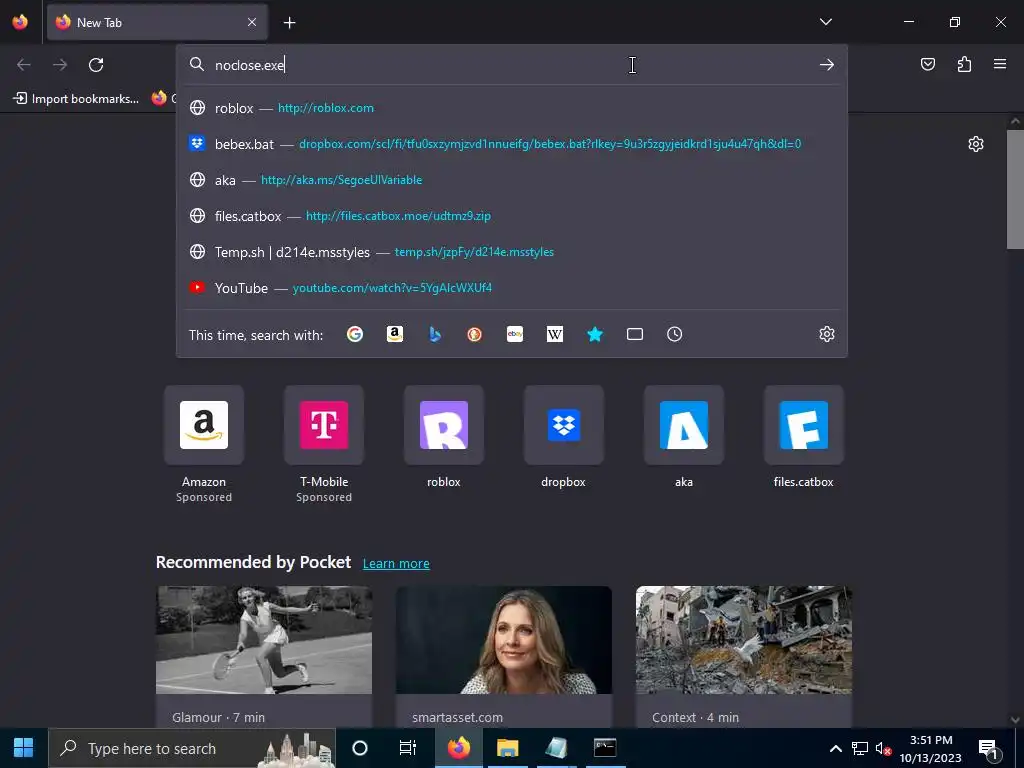Viewport: 1024px width, 768px height.
Task: Search in open Tabs icon
Action: pyautogui.click(x=635, y=334)
